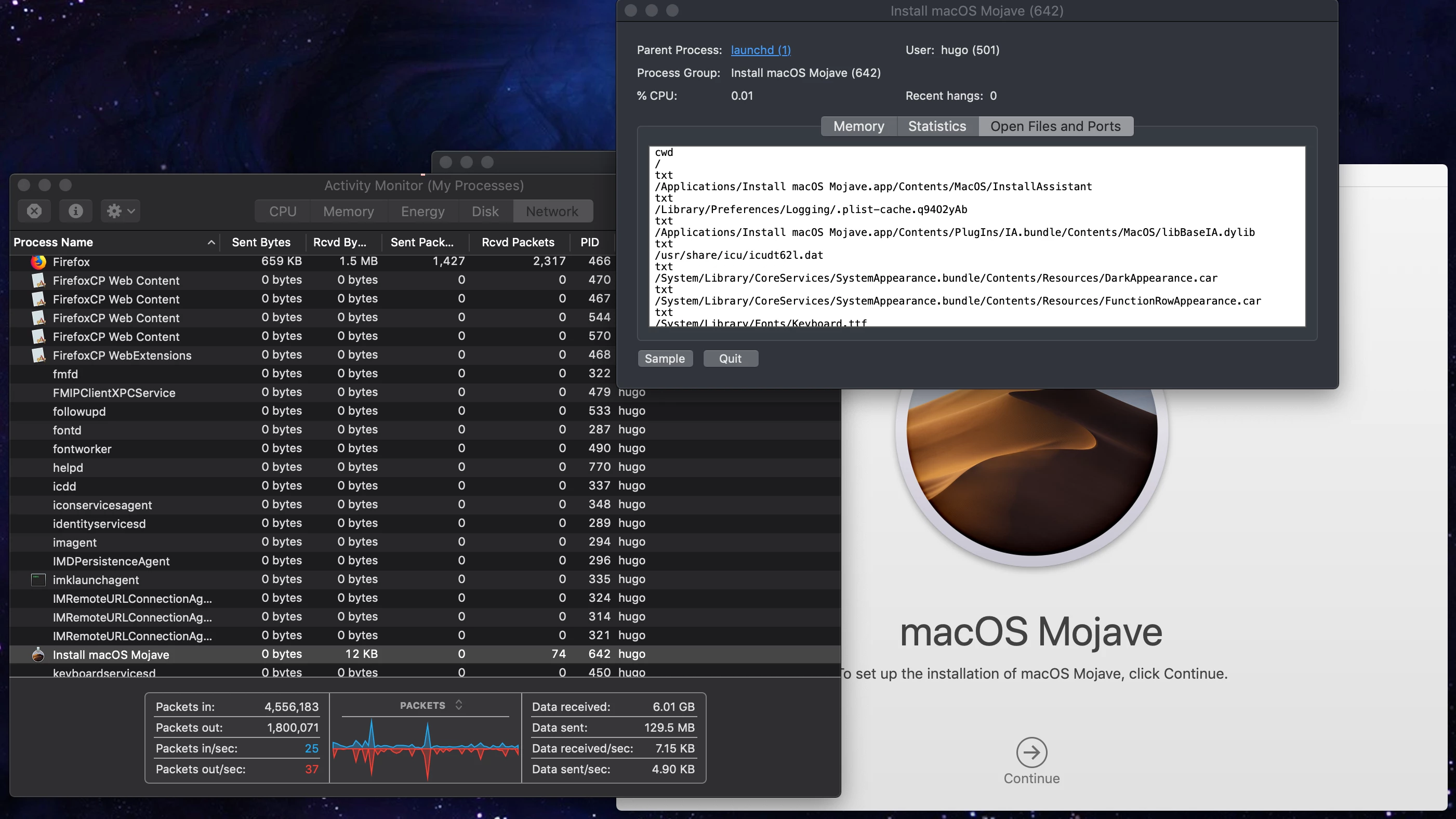1456x819 pixels.
Task: Open the Statistics tab in process inspector
Action: point(937,126)
